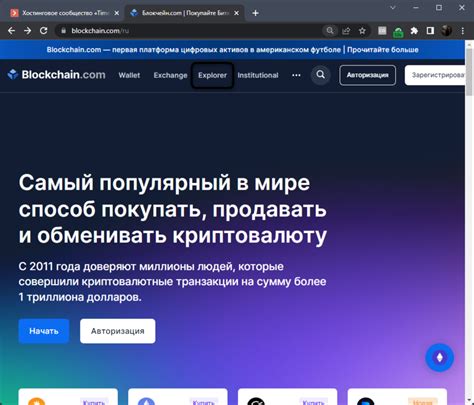Close the Хостинговое сообщество tab

point(116,13)
